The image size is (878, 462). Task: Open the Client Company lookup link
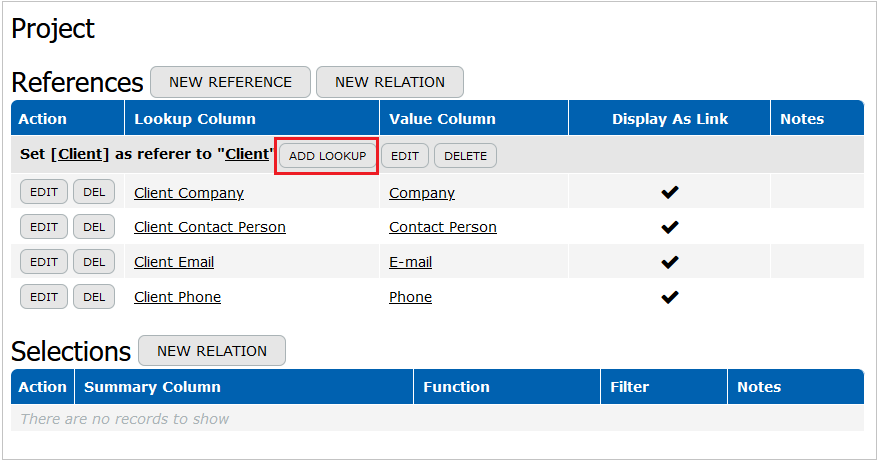[189, 193]
